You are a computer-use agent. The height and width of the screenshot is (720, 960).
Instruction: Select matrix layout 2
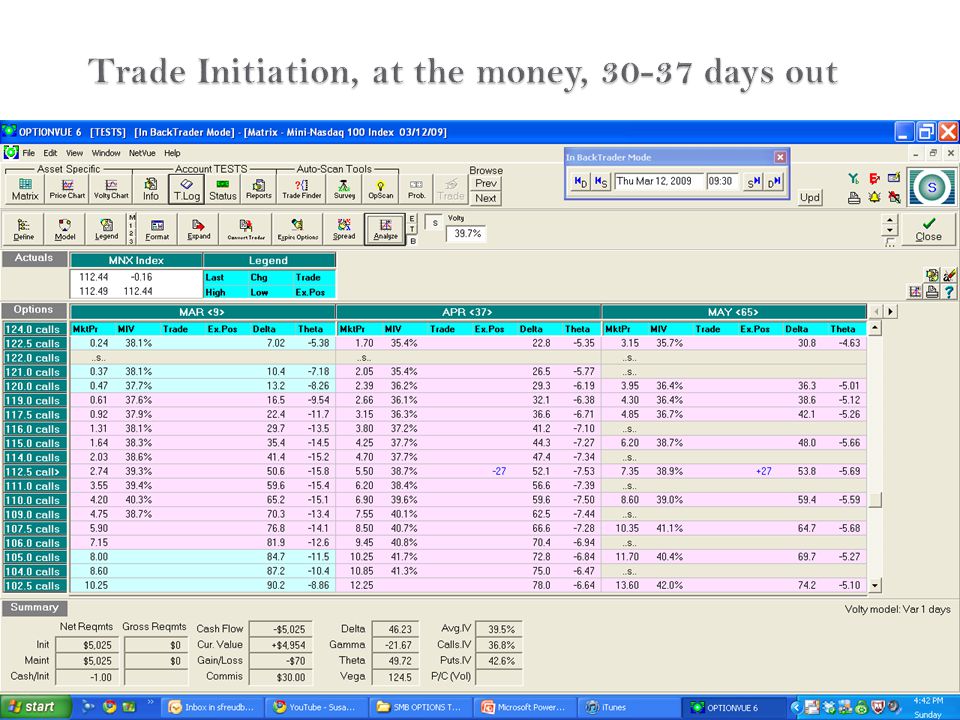[x=132, y=233]
